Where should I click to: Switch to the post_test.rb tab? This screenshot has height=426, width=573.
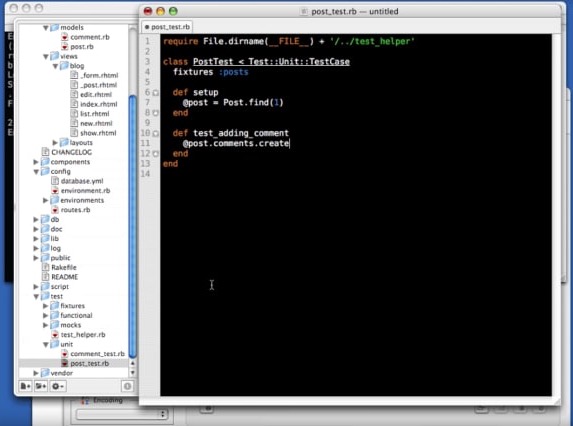(167, 27)
